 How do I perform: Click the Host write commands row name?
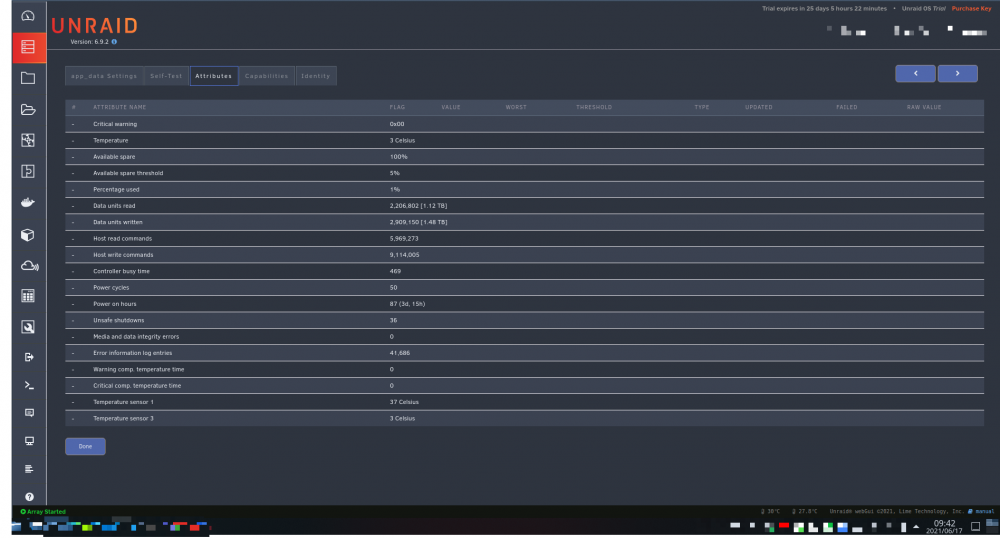pyautogui.click(x=123, y=255)
